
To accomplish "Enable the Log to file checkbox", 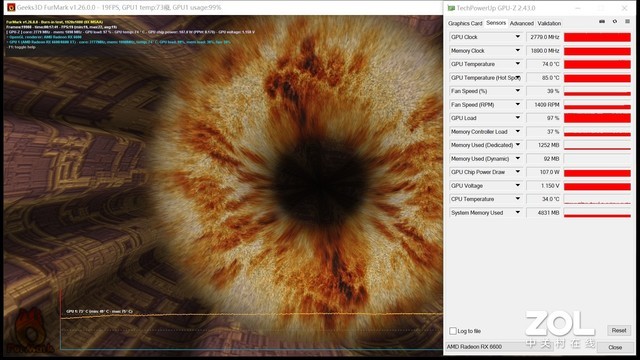I will coord(453,331).
